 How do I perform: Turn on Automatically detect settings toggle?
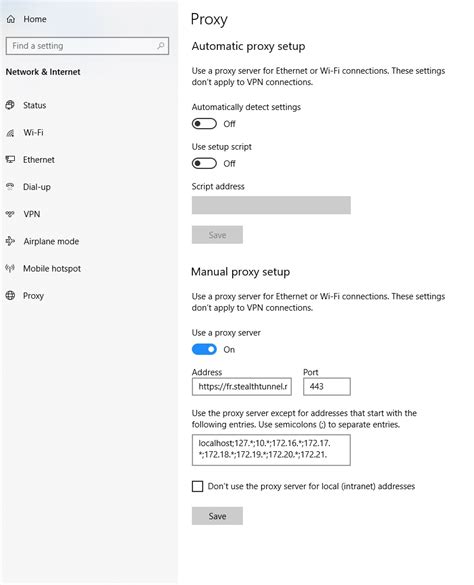pos(204,123)
